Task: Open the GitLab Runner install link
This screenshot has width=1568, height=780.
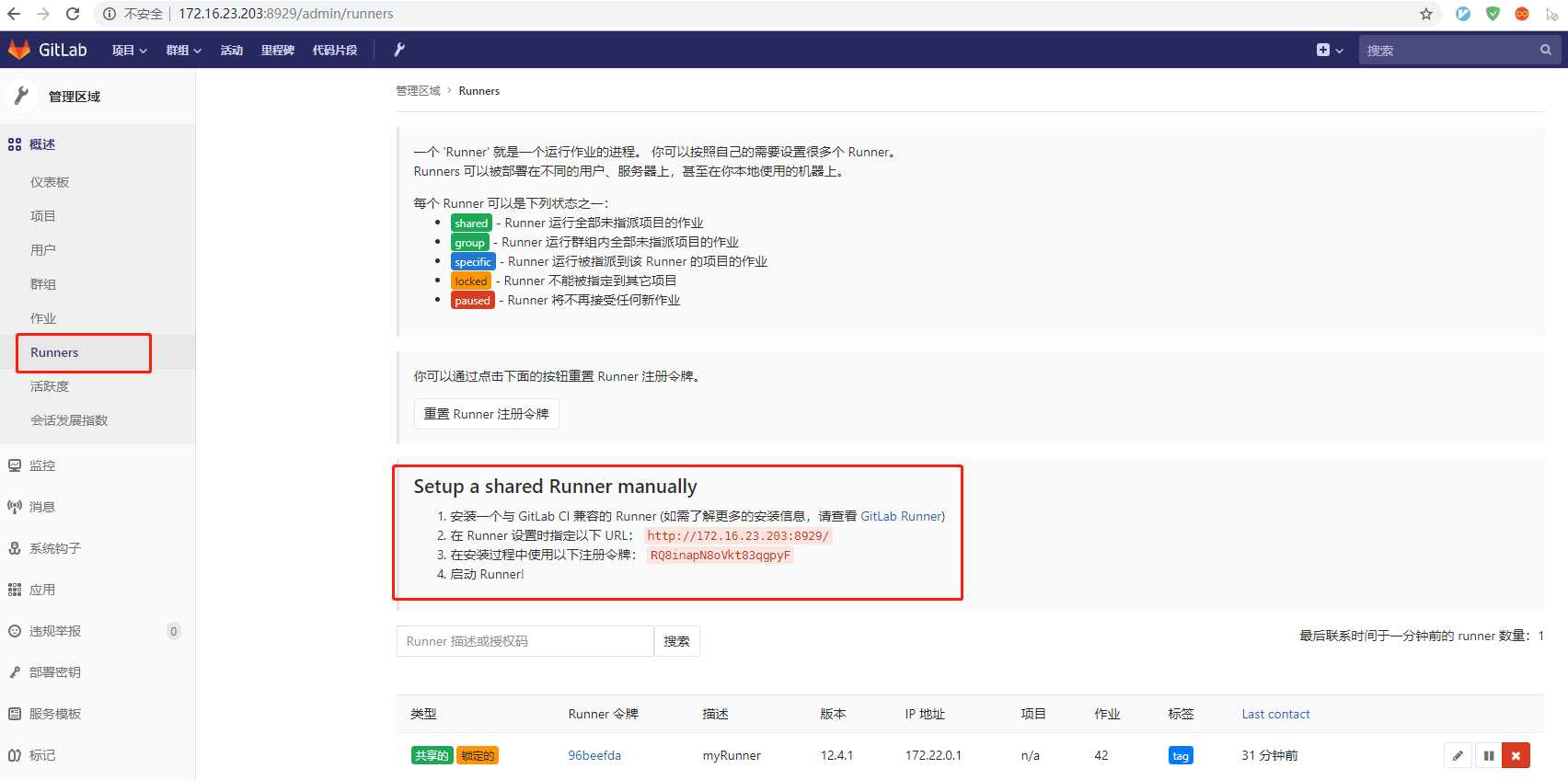Action: pos(901,516)
